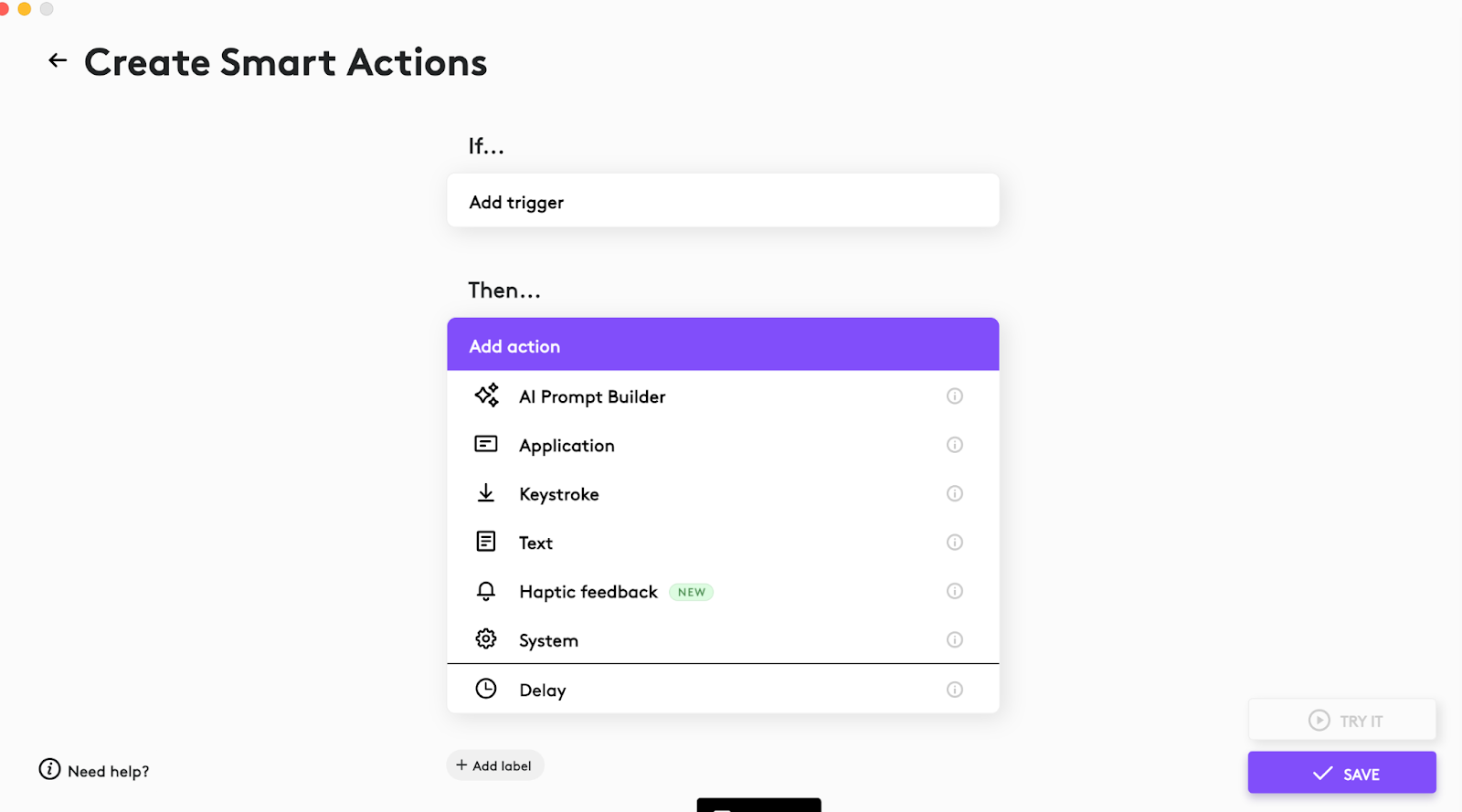Screen dimensions: 1462x812
Task: Show info for AI Prompt Builder
Action: coord(955,395)
